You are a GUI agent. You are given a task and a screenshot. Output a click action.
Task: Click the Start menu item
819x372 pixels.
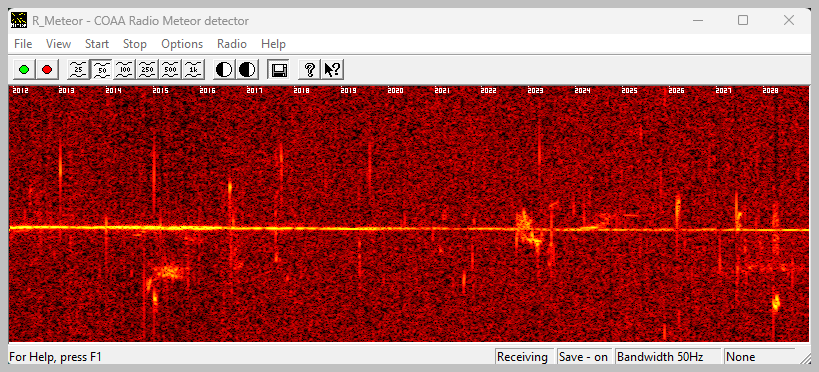(x=97, y=44)
